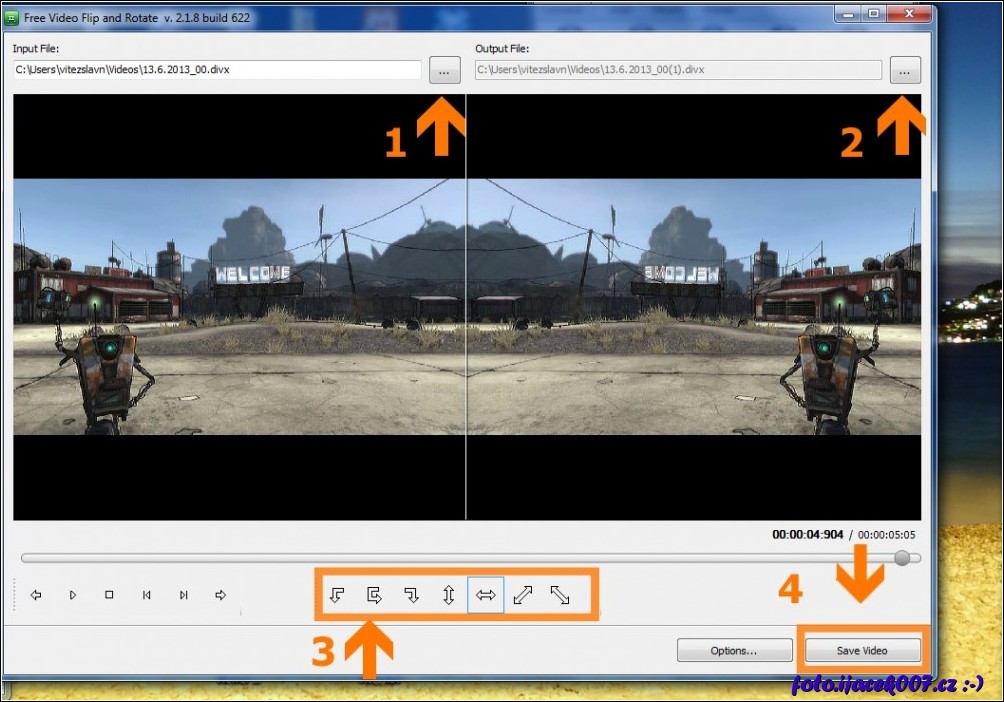Play the video preview
Screen dimensions: 1004x702
click(x=73, y=595)
